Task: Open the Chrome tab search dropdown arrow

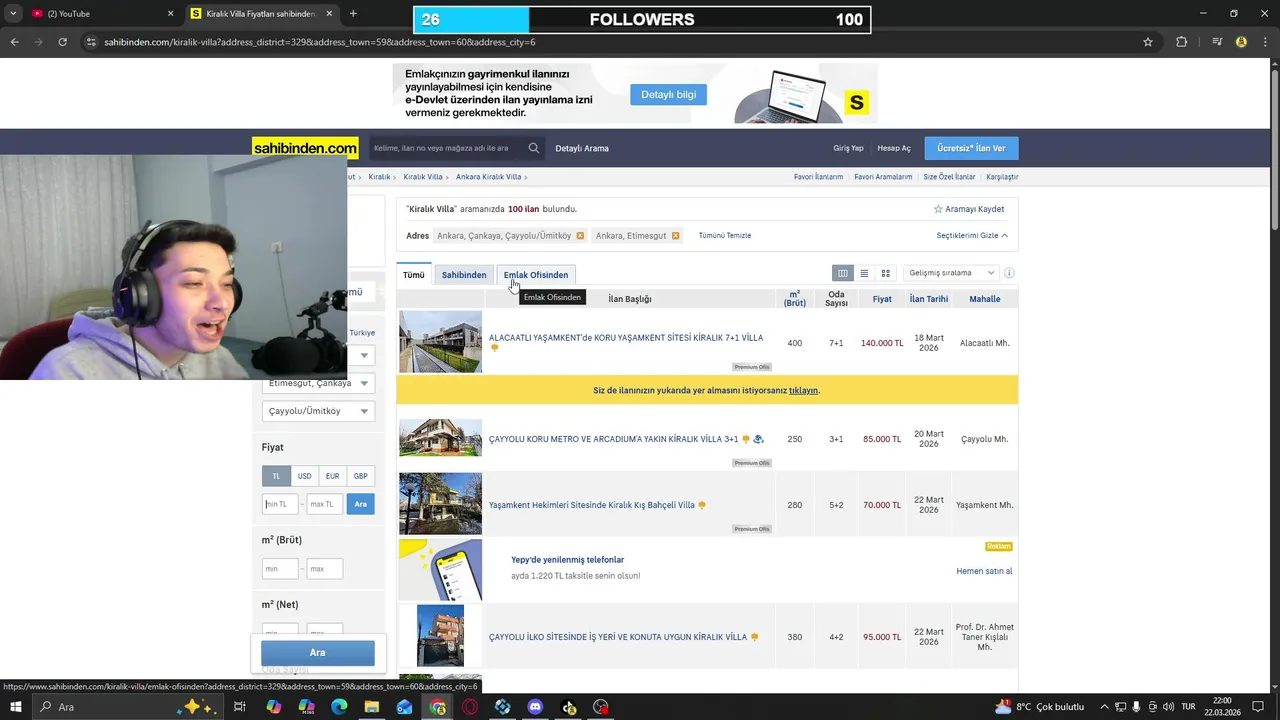Action: coord(13,13)
